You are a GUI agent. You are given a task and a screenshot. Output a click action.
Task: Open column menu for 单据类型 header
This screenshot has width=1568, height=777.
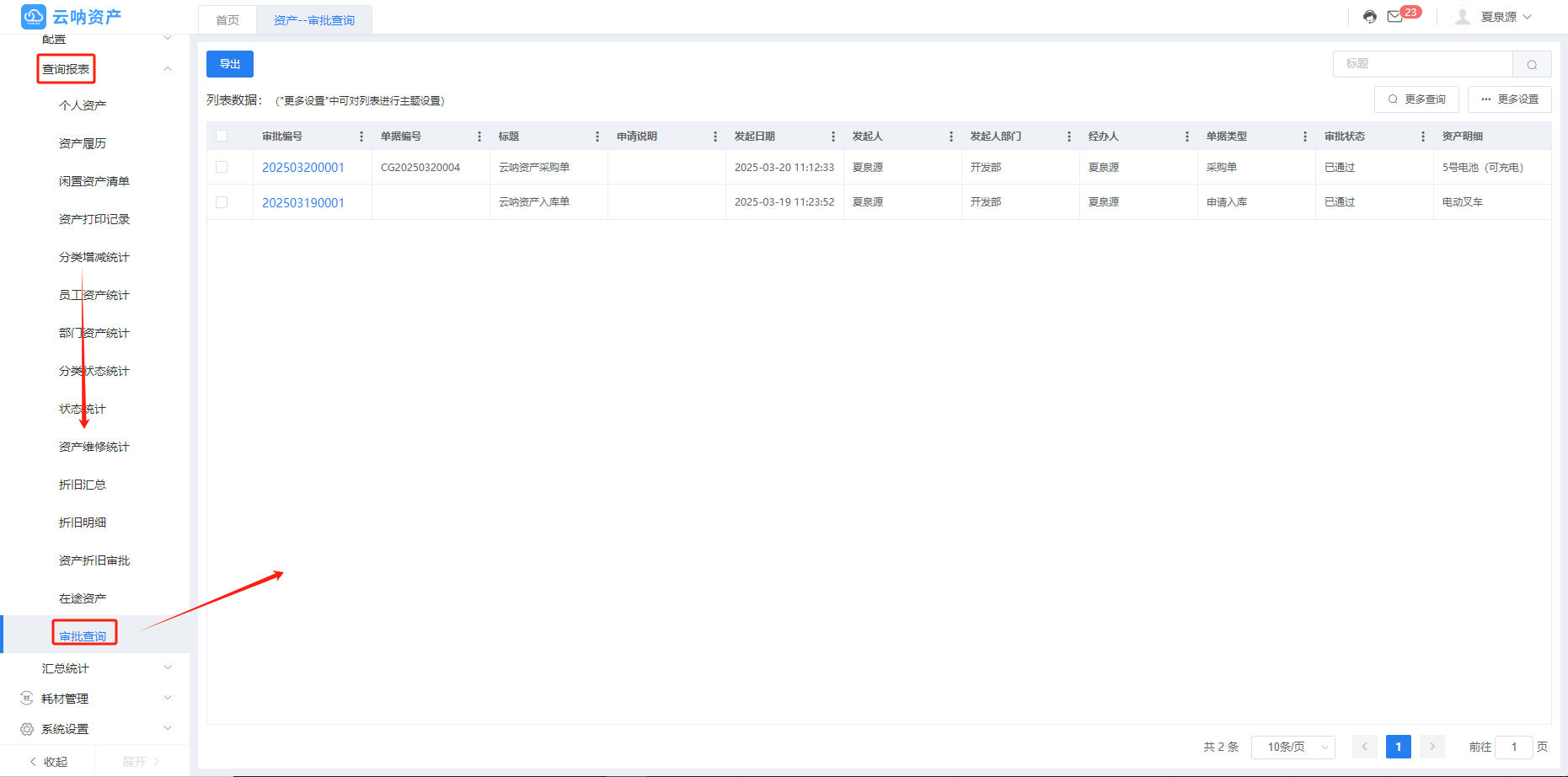(1305, 137)
